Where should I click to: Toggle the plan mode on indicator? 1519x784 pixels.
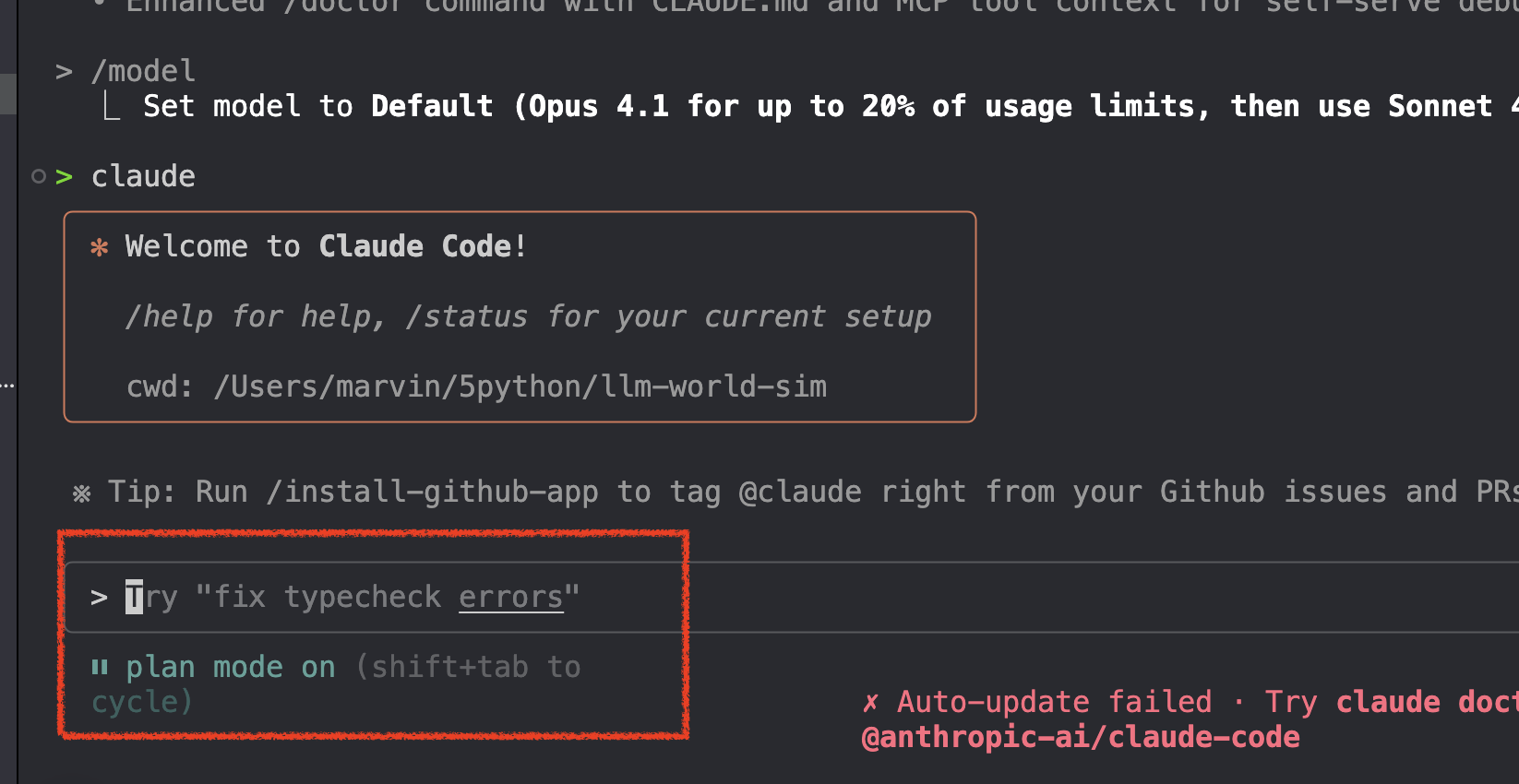click(231, 667)
